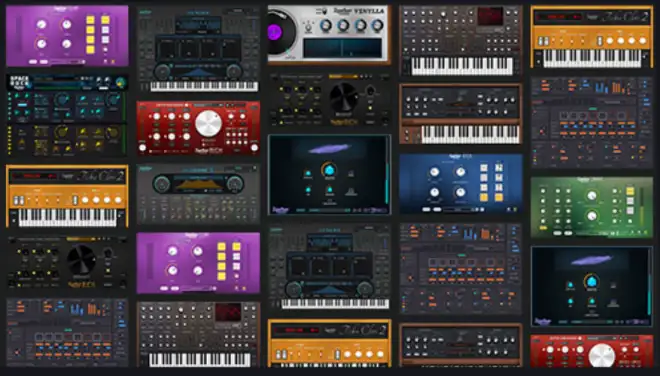Screen dimensions: 660x376
Task: Click the big silver knob on red plugin beside Space Rock
Action: pyautogui.click(x=209, y=124)
